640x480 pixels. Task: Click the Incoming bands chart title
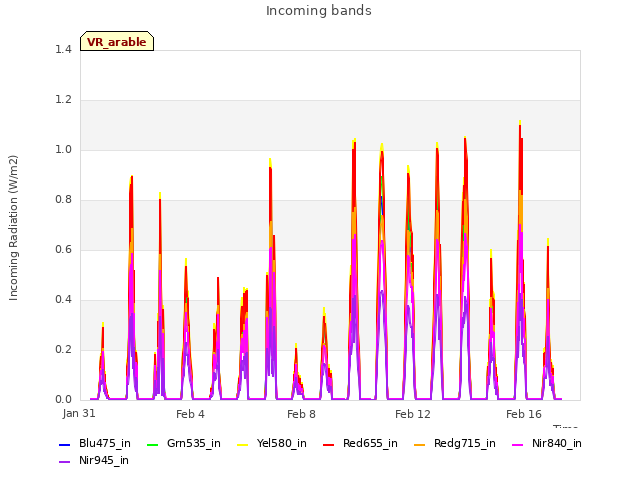pyautogui.click(x=319, y=11)
